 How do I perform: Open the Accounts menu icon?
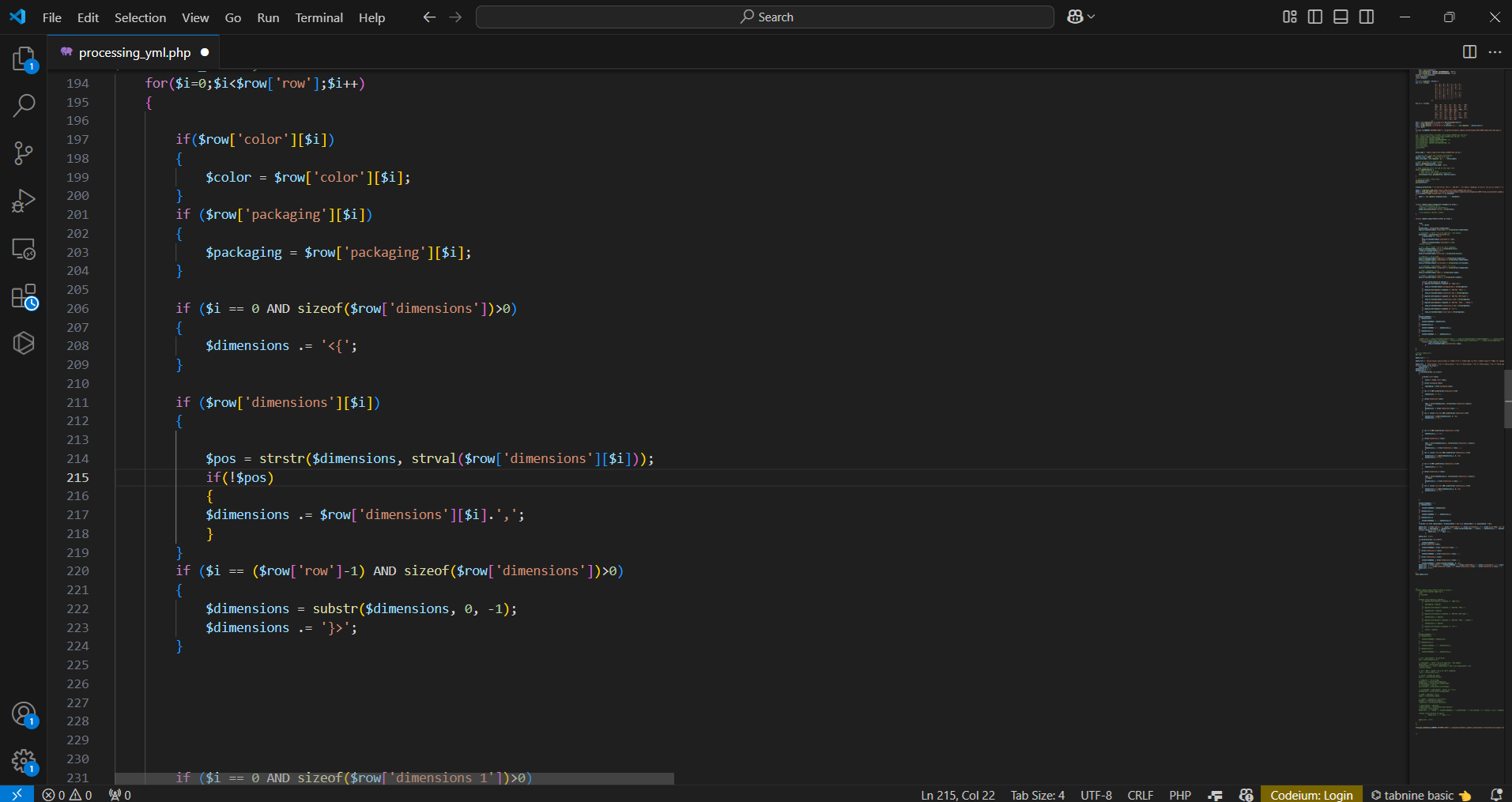[x=24, y=714]
